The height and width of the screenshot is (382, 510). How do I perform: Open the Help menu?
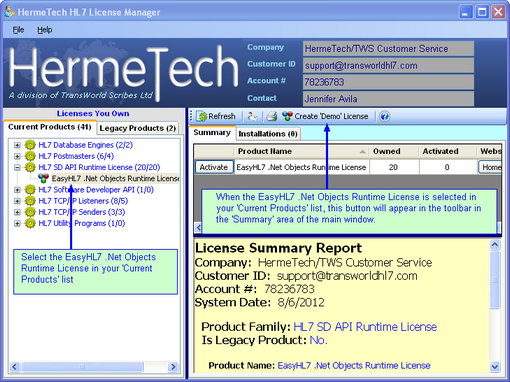[45, 30]
